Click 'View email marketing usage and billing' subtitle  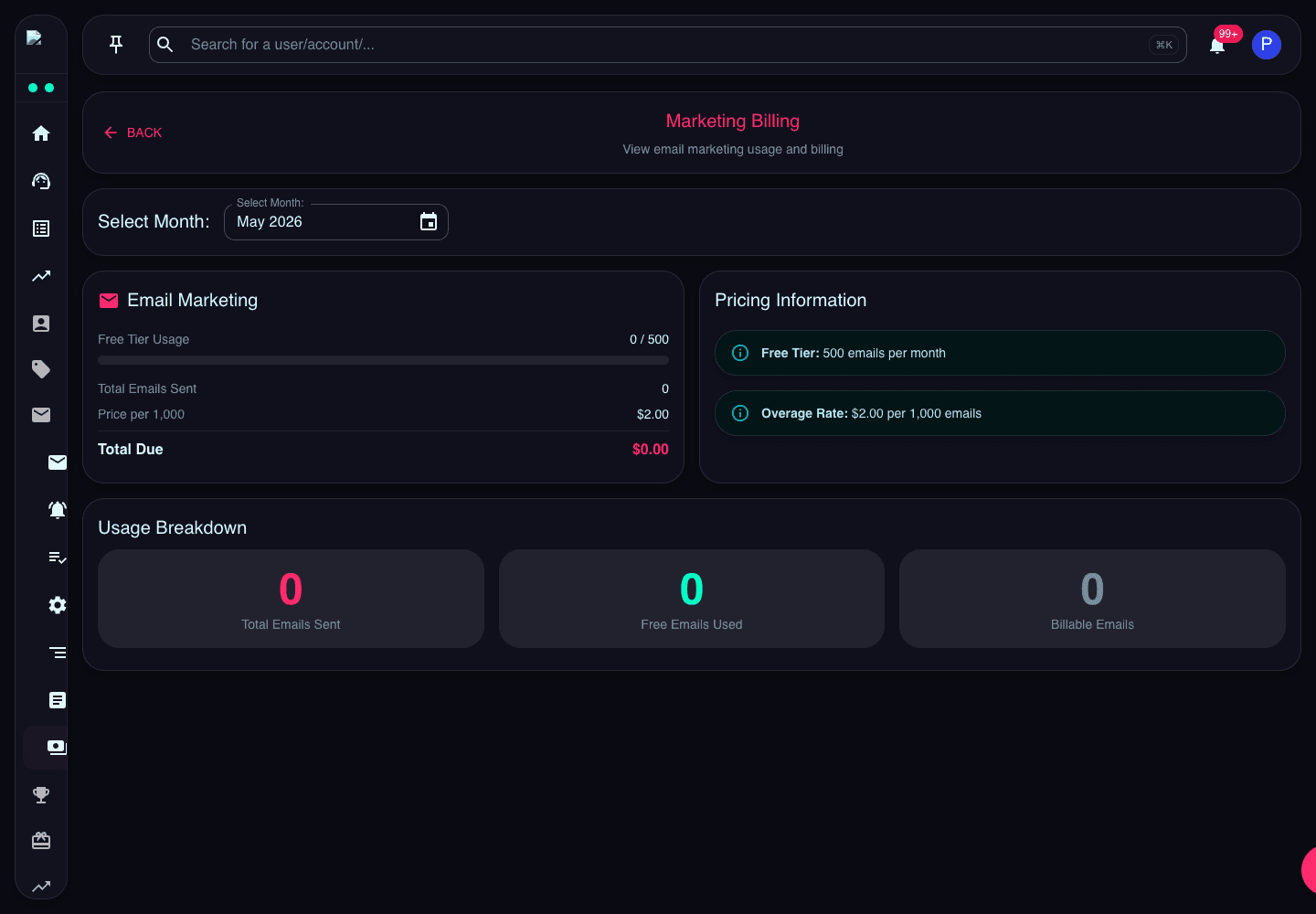point(733,149)
